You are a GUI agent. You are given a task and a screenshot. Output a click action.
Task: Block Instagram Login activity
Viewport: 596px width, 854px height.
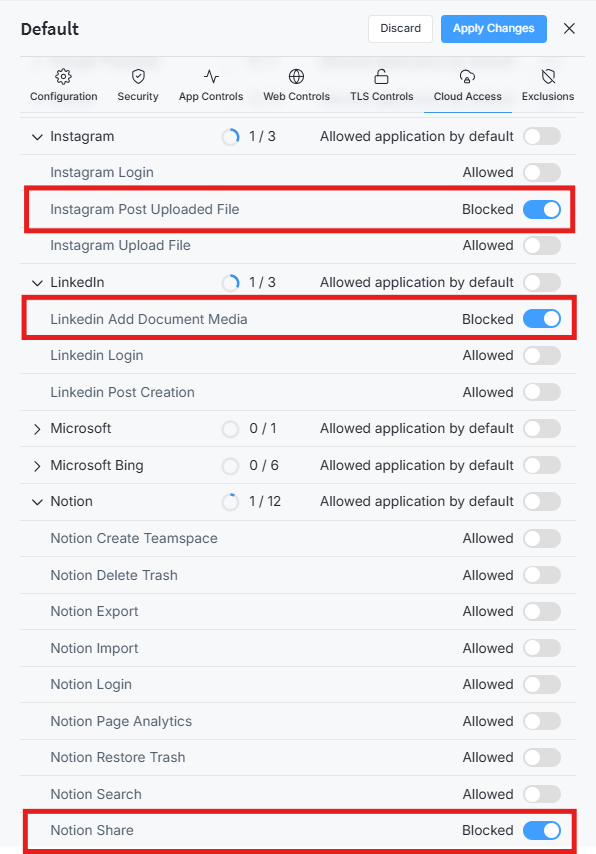[x=542, y=172]
